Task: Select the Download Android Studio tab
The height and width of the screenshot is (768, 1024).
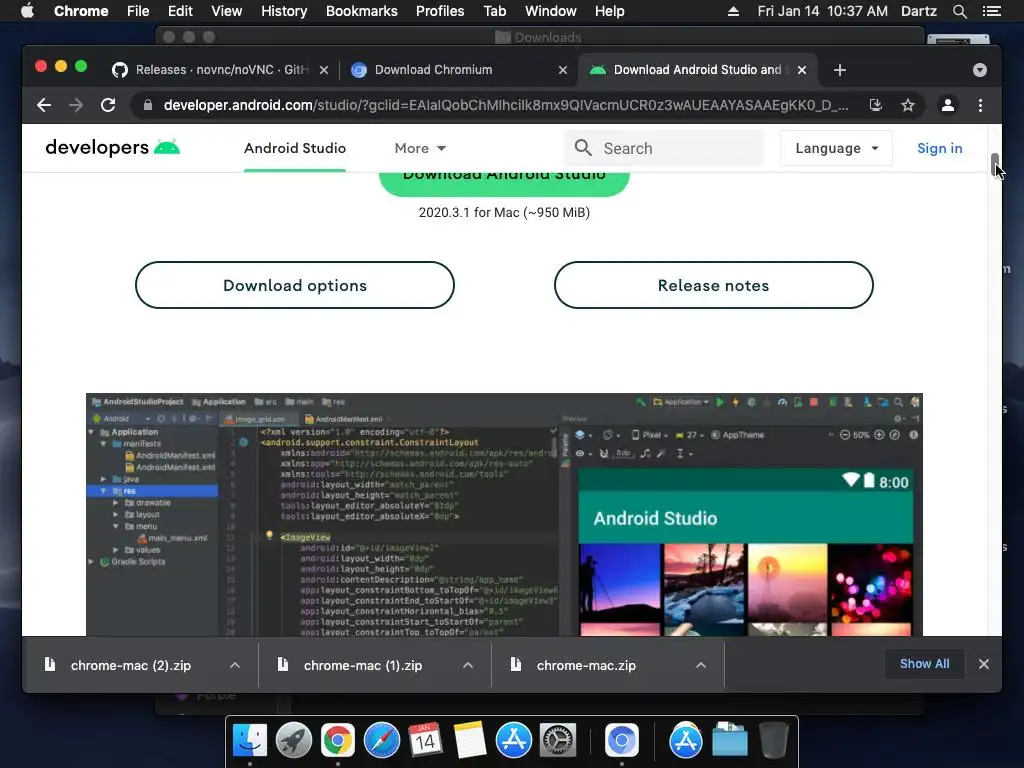Action: point(697,70)
